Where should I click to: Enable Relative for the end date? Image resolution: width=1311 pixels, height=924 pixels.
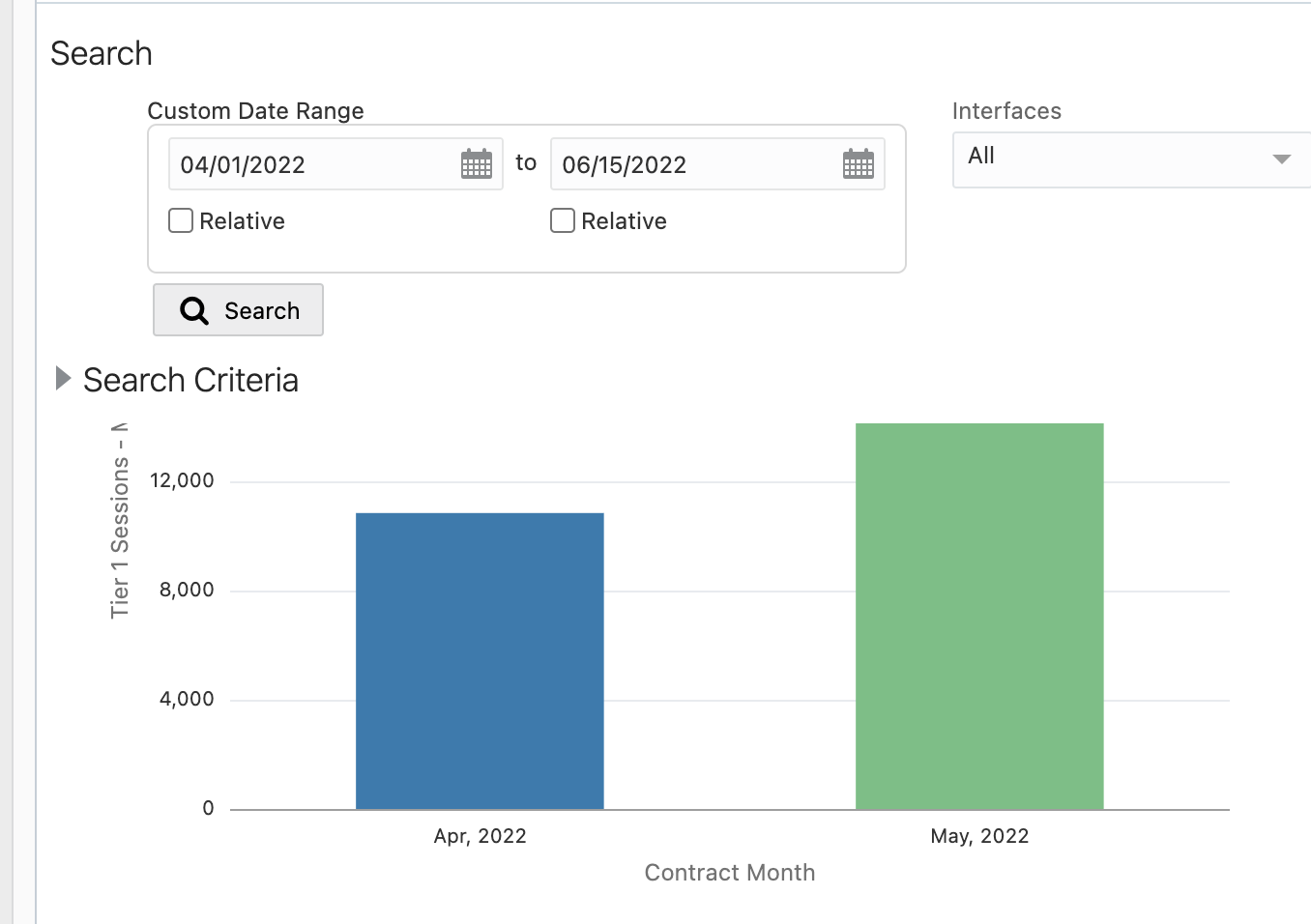click(563, 221)
